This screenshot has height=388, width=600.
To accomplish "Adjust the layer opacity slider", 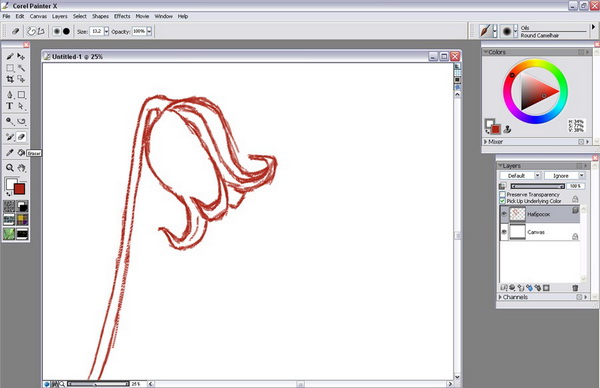I will pyautogui.click(x=538, y=186).
